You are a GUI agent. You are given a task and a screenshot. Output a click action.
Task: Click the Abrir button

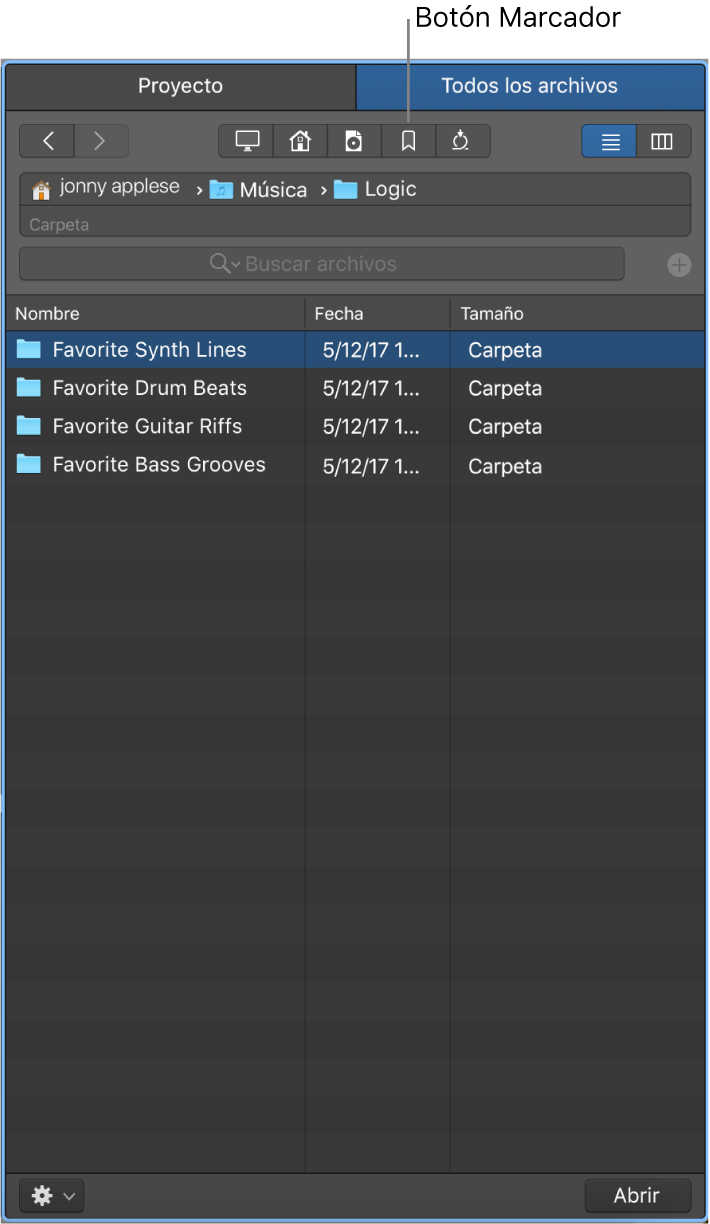click(x=637, y=1195)
